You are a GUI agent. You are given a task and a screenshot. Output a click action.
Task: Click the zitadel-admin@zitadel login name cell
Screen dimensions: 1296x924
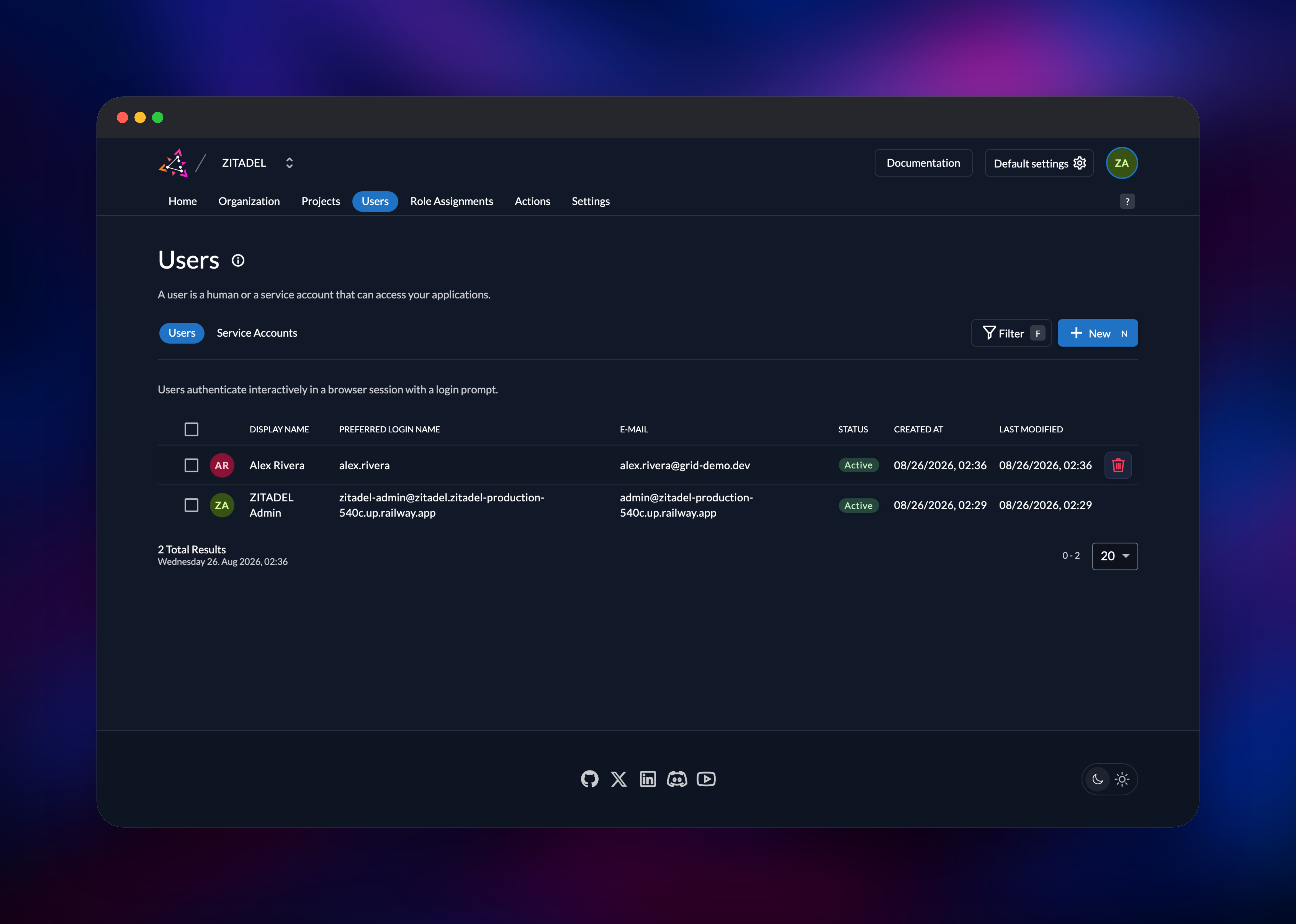point(442,505)
